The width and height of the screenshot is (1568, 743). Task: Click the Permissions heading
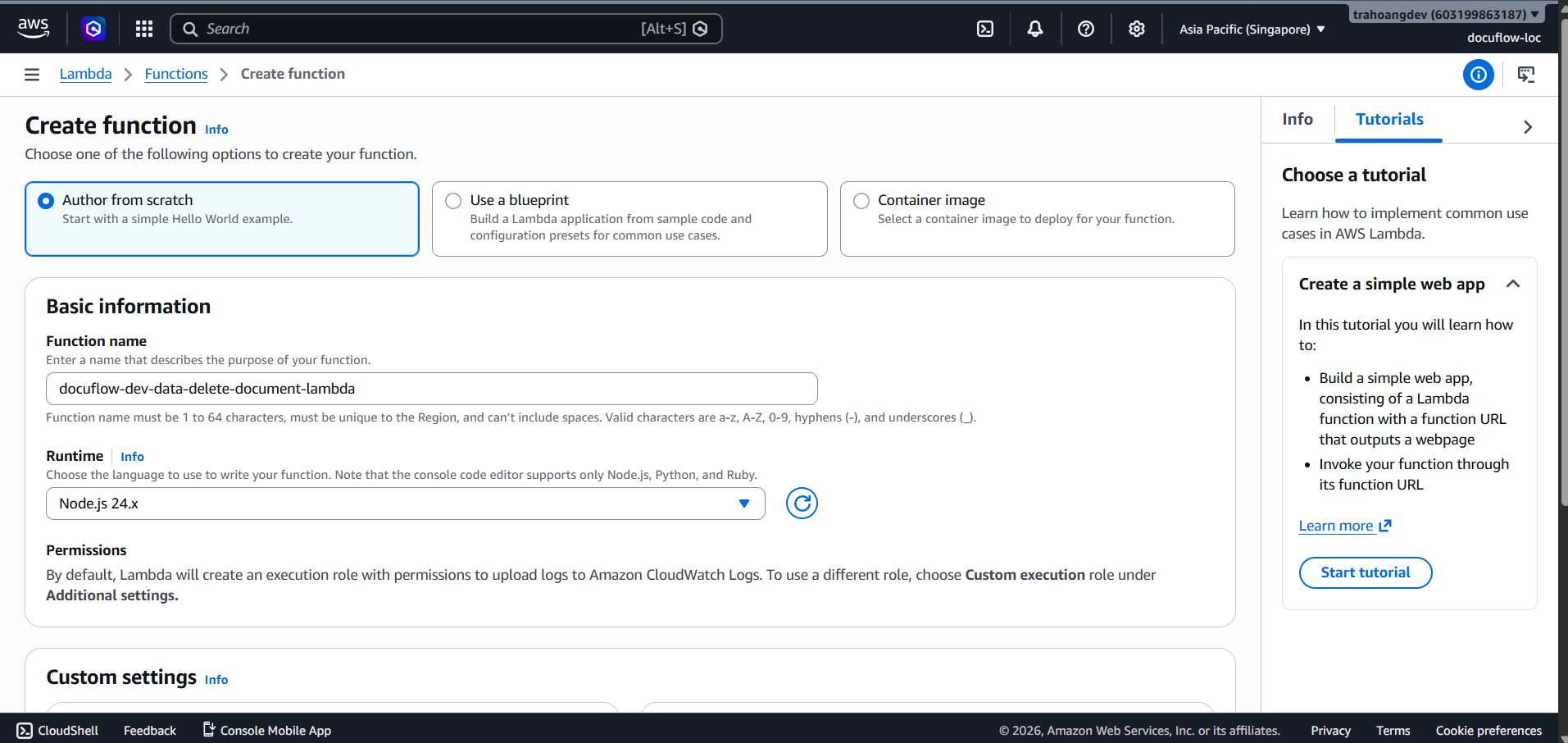point(86,550)
